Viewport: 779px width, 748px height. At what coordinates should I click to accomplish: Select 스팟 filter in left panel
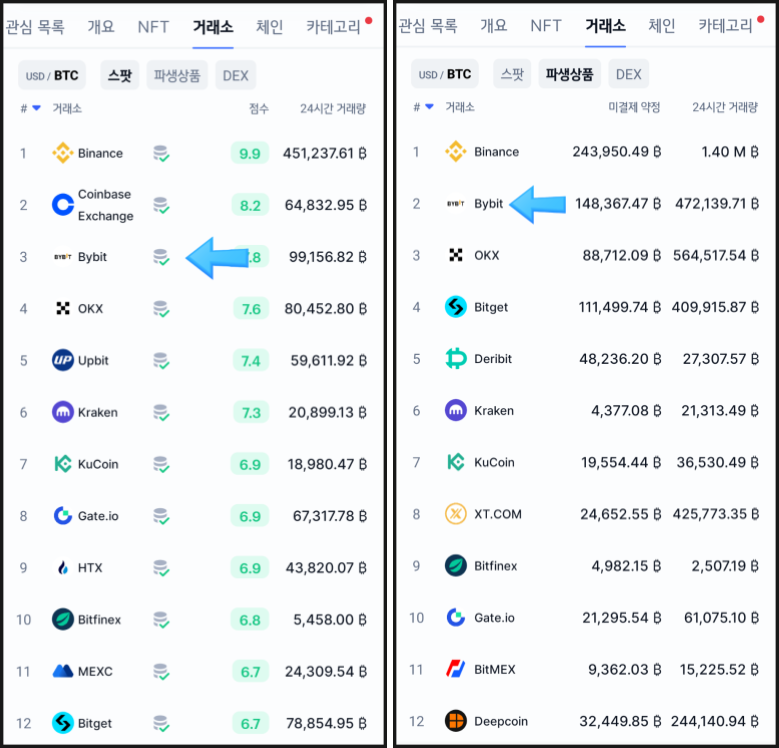(x=120, y=75)
